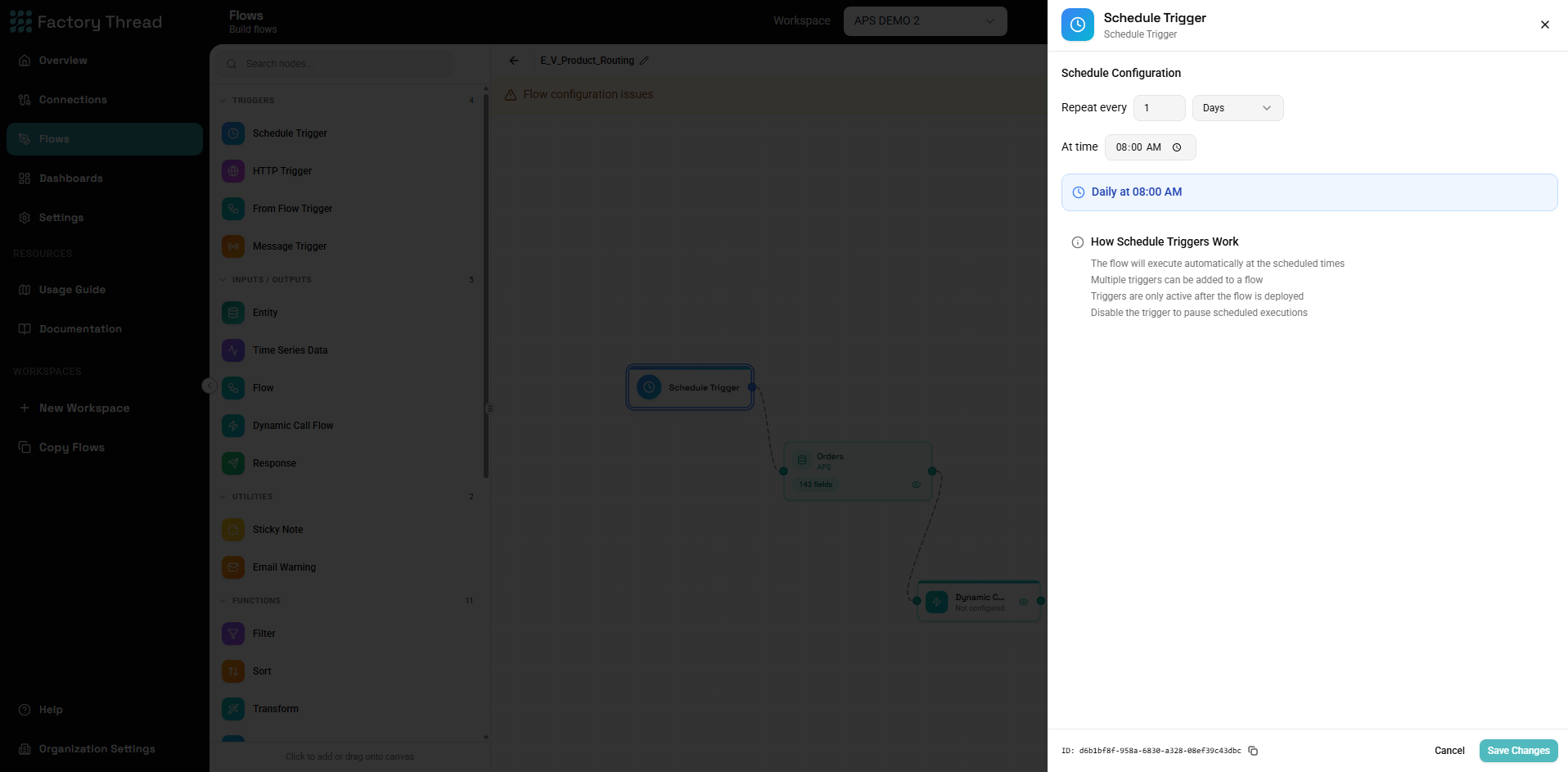Open the Days interval unit dropdown
This screenshot has width=1568, height=772.
(1237, 108)
